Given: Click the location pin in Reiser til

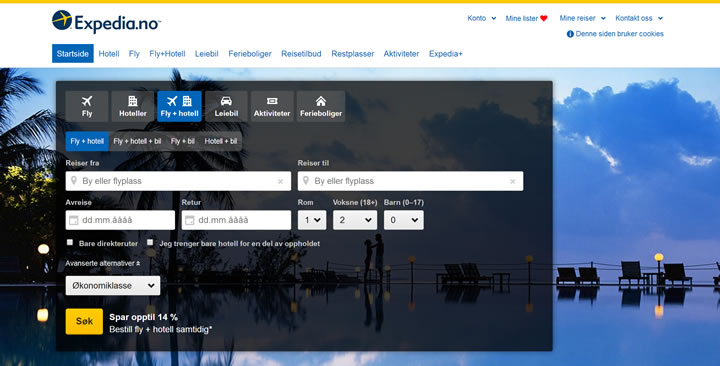Looking at the screenshot, I should click(306, 180).
